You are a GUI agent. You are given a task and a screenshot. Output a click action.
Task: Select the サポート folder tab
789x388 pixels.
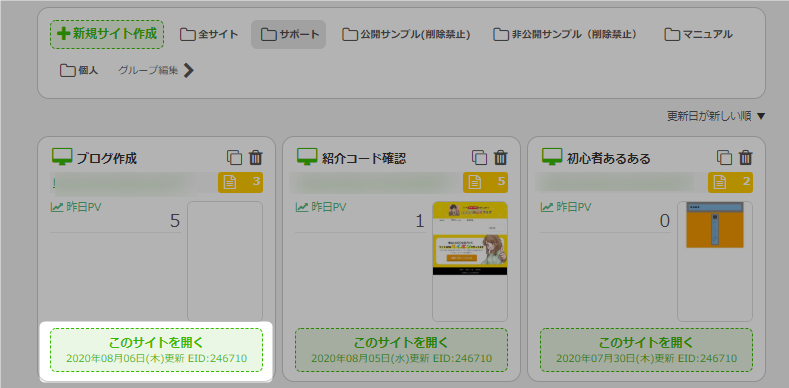point(288,35)
